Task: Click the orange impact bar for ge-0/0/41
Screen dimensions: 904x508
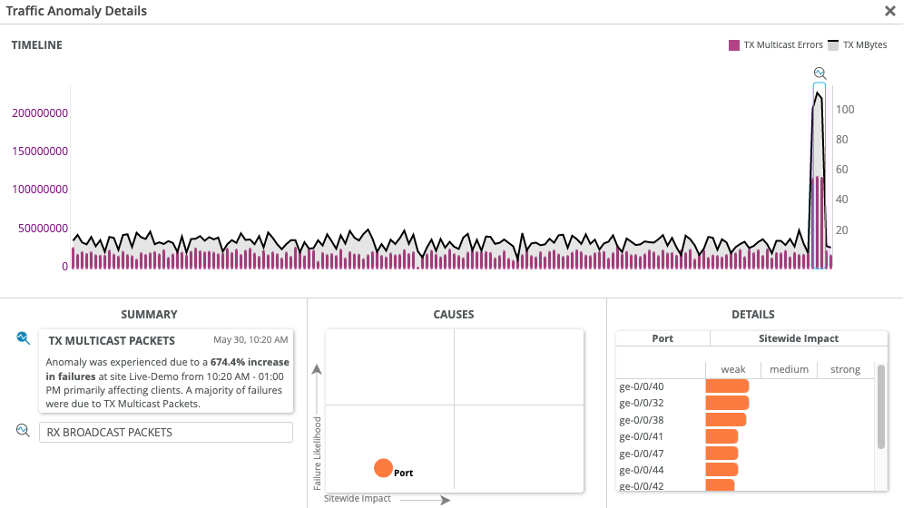Action: click(x=722, y=436)
